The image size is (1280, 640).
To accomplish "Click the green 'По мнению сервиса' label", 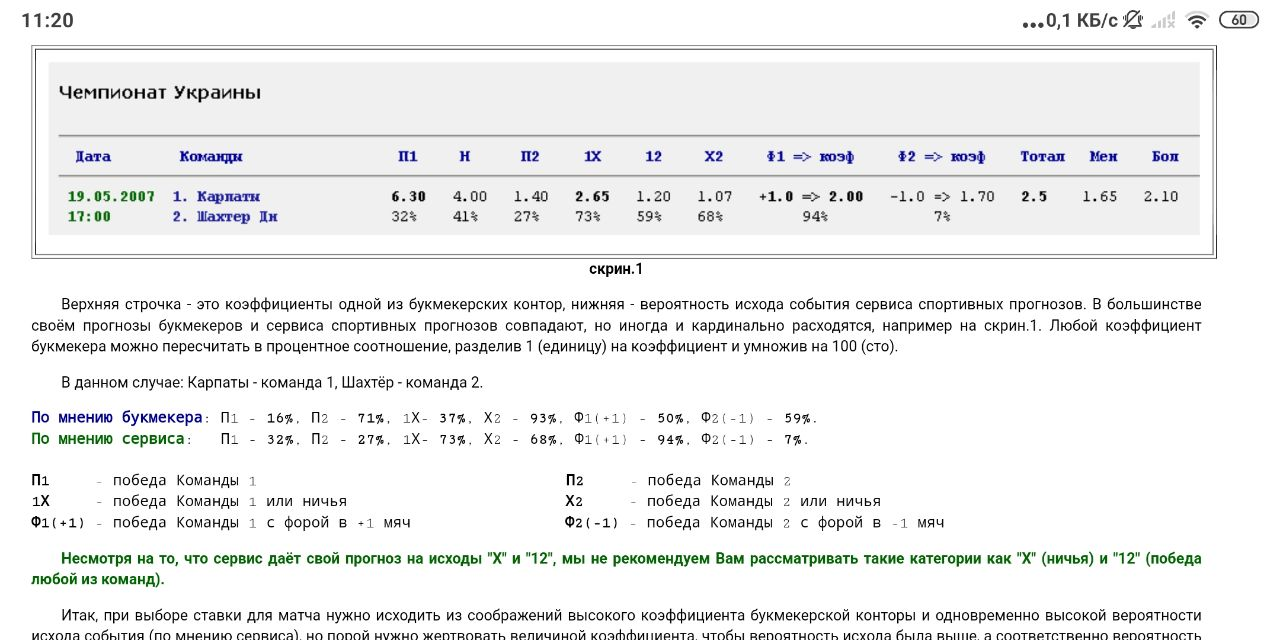I will pyautogui.click(x=108, y=439).
